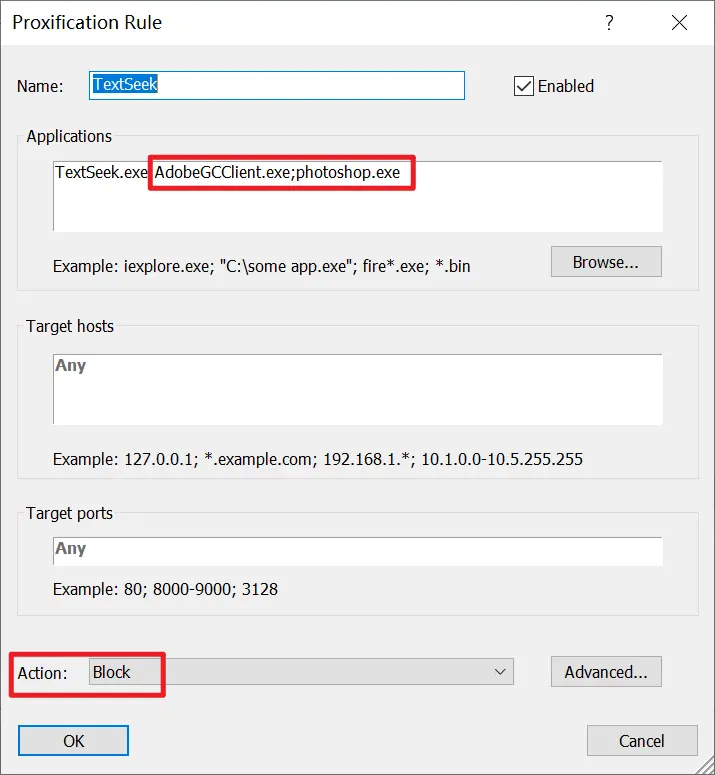Viewport: 715px width, 775px height.
Task: Click the help question mark icon
Action: (x=609, y=22)
